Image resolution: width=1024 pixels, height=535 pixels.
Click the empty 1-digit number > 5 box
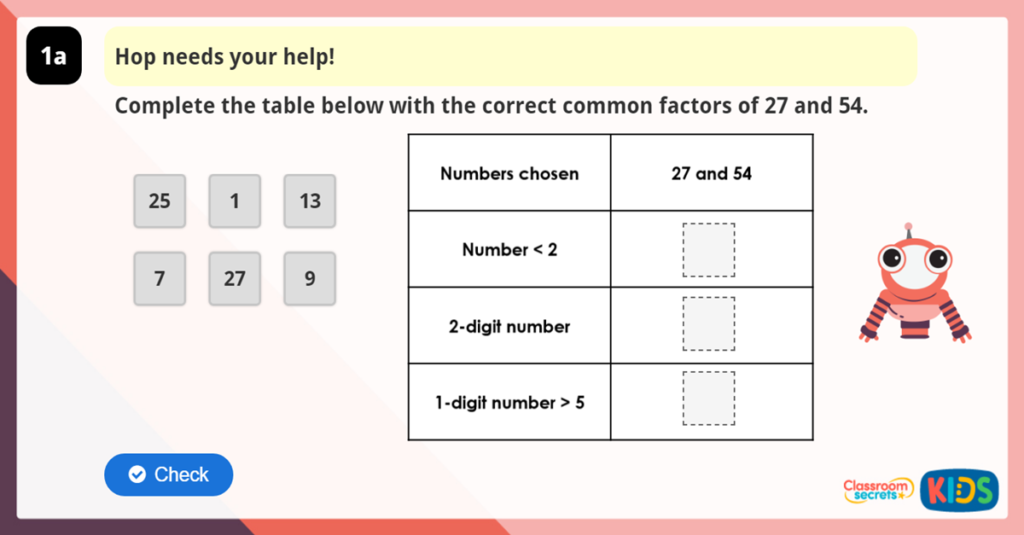[x=709, y=398]
